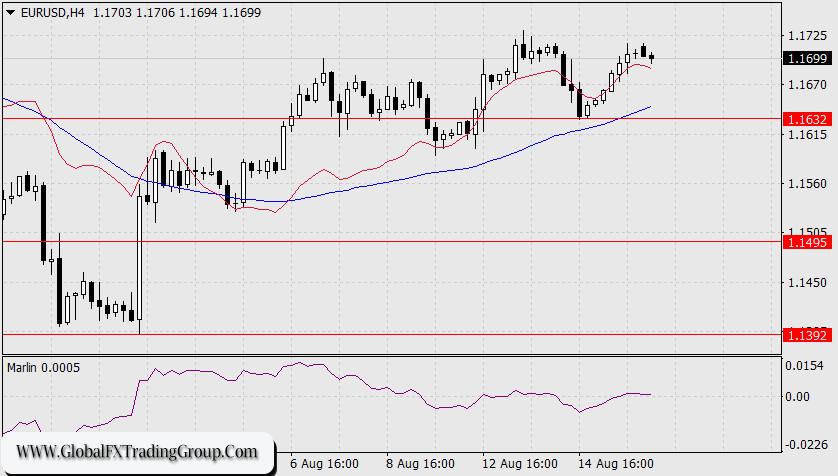Select the last candlestick on the chart
The image size is (838, 476).
[651, 57]
